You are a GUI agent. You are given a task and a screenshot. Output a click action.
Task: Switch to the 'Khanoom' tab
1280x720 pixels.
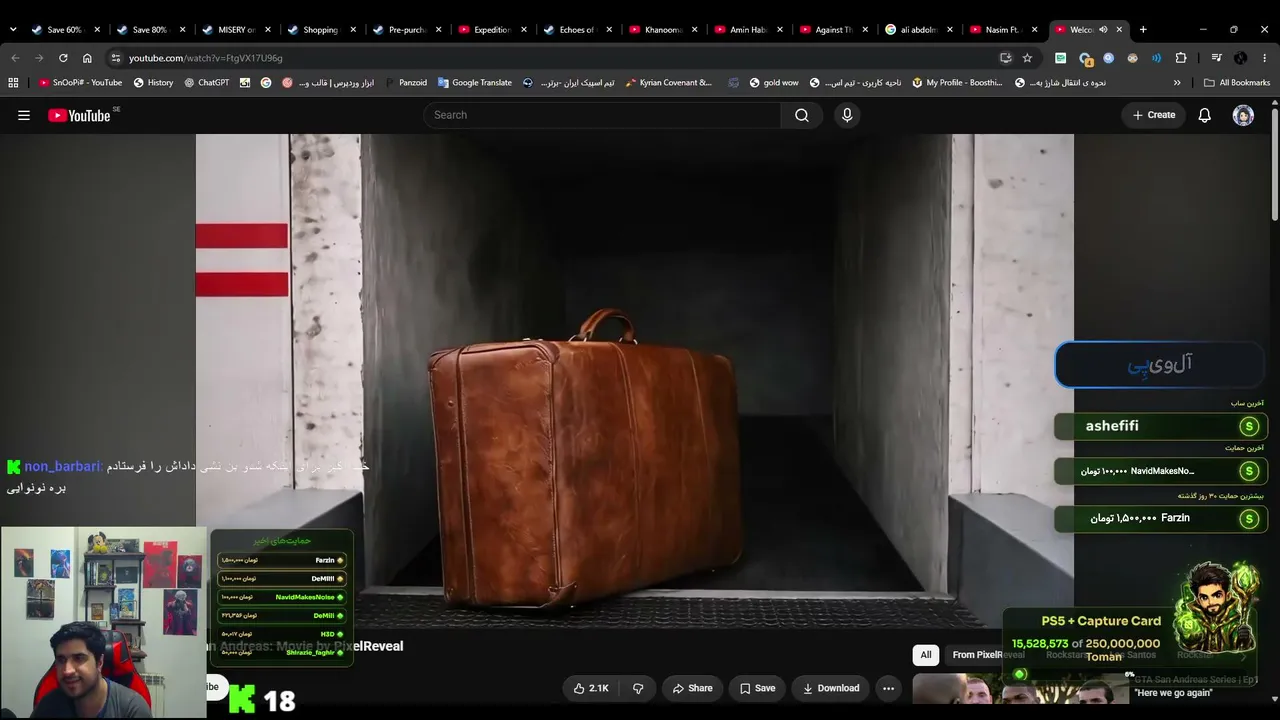(x=663, y=30)
